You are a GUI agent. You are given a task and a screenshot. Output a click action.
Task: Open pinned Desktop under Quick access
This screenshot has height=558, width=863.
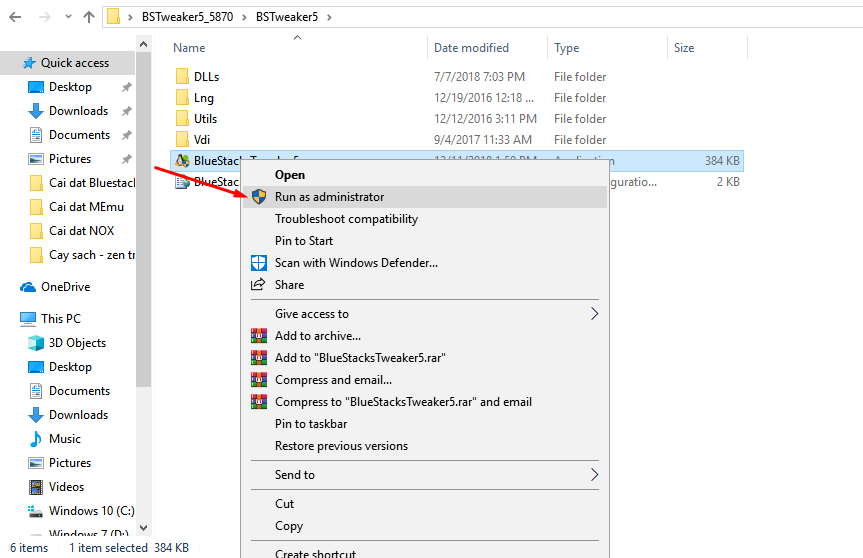coord(70,87)
